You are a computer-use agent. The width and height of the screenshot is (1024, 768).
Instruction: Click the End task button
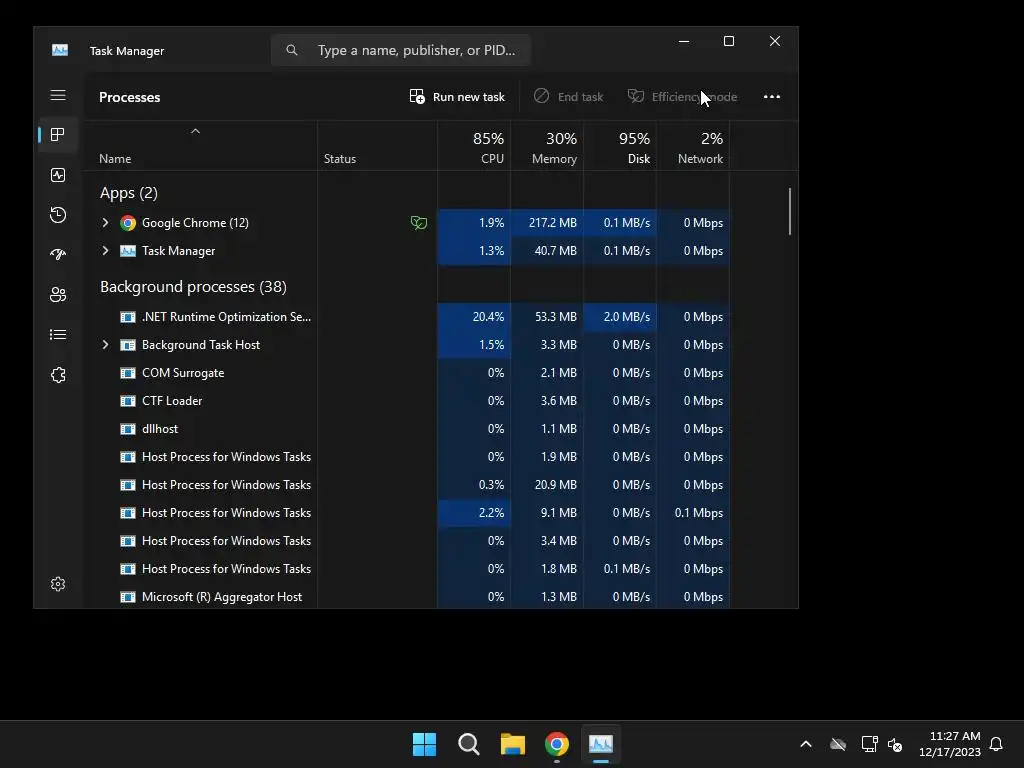568,97
